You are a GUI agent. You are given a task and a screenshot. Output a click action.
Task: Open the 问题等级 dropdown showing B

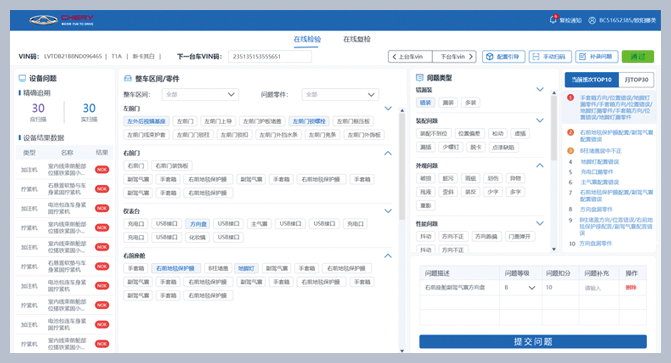(x=520, y=288)
